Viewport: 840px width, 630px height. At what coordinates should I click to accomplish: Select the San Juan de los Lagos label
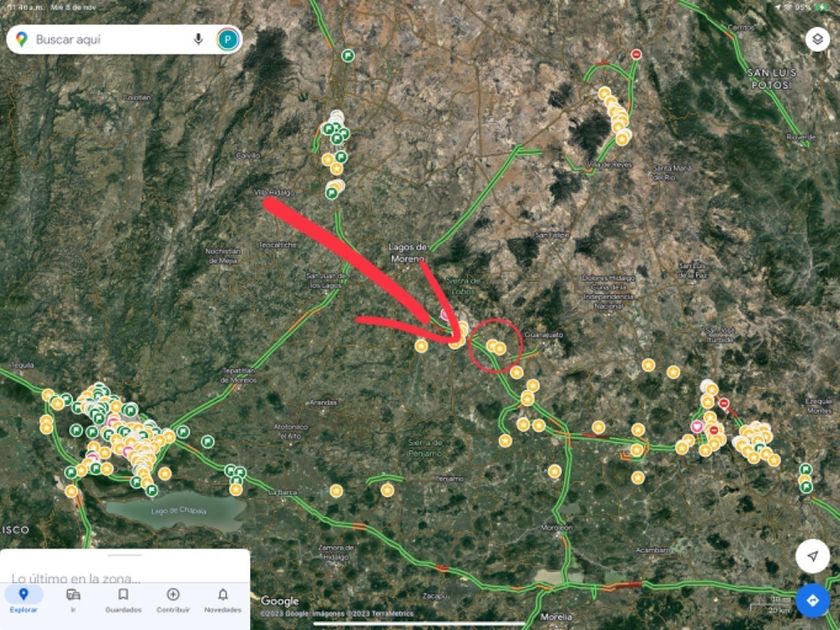point(326,280)
